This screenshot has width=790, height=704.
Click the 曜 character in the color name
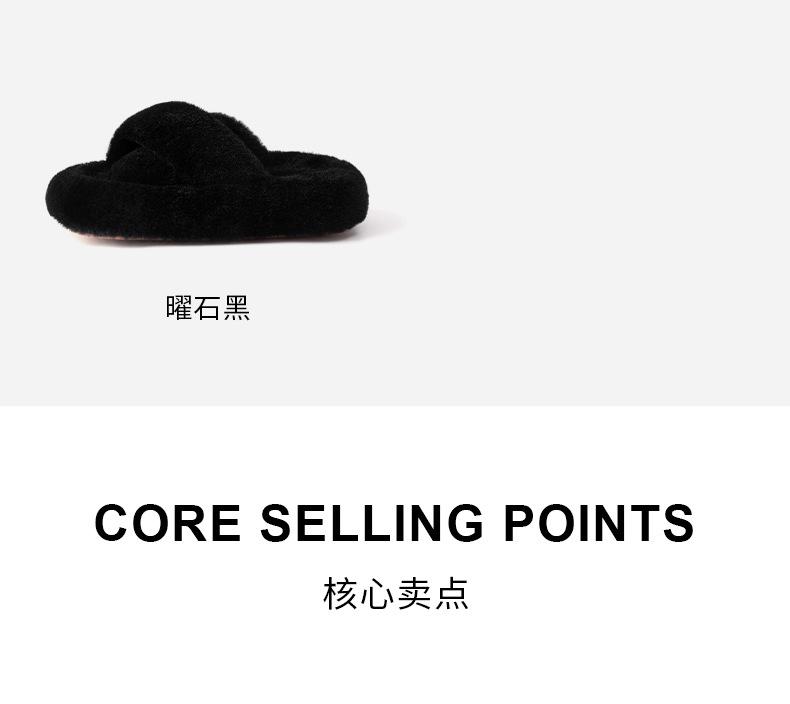179,308
